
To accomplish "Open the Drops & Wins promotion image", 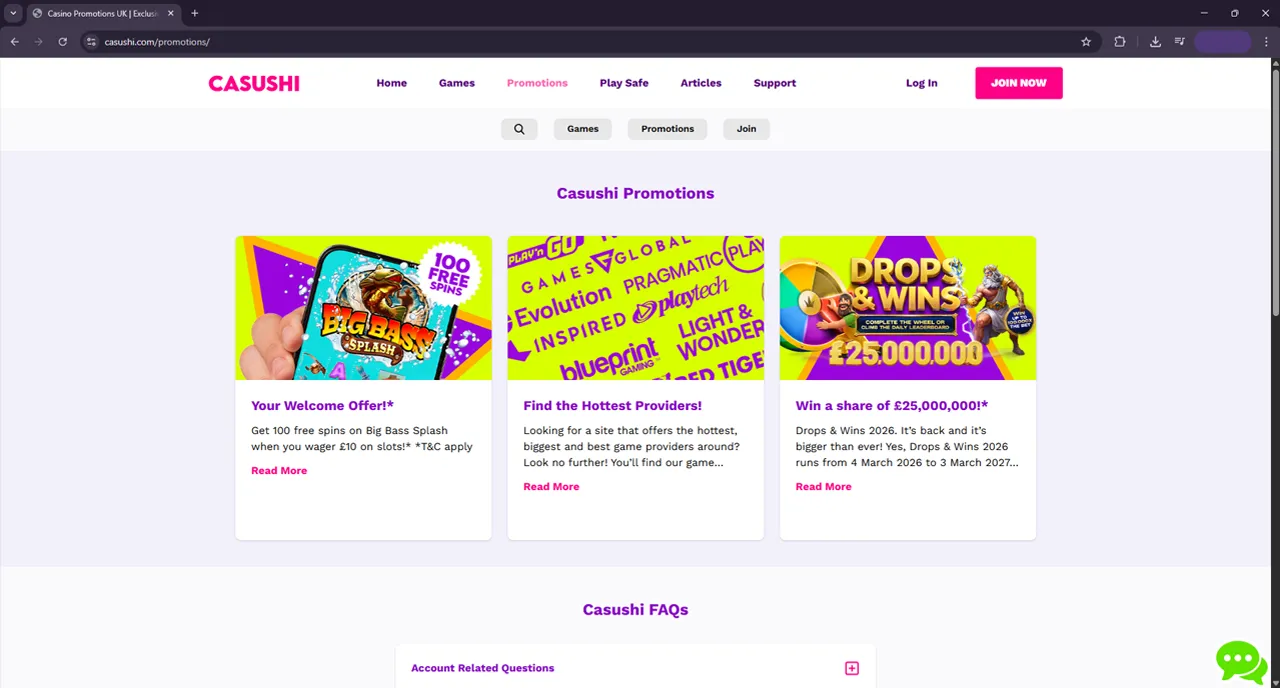I will tap(907, 308).
